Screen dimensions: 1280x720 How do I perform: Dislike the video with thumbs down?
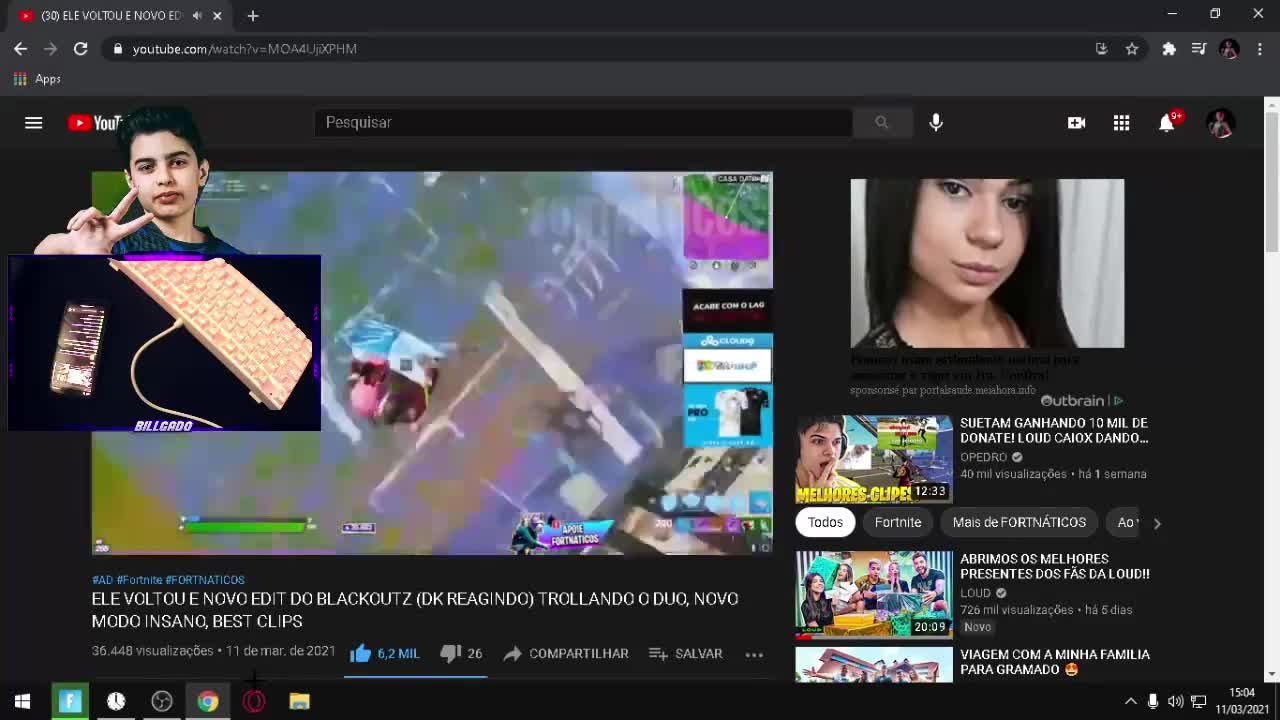pyautogui.click(x=461, y=653)
